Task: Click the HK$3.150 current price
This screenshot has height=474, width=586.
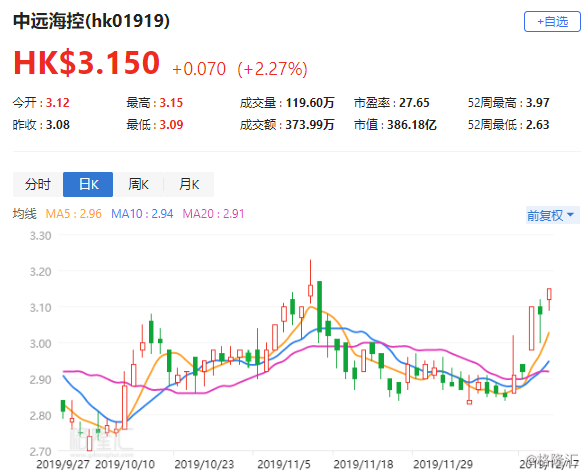Action: coord(87,62)
